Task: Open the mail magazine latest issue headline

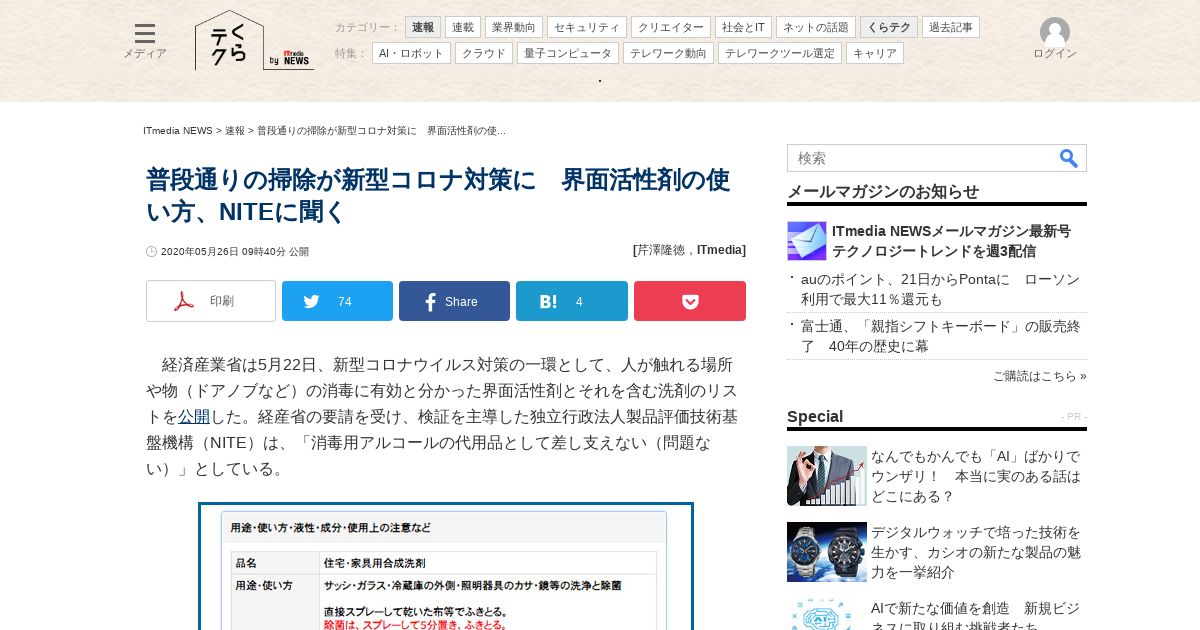Action: coord(951,241)
